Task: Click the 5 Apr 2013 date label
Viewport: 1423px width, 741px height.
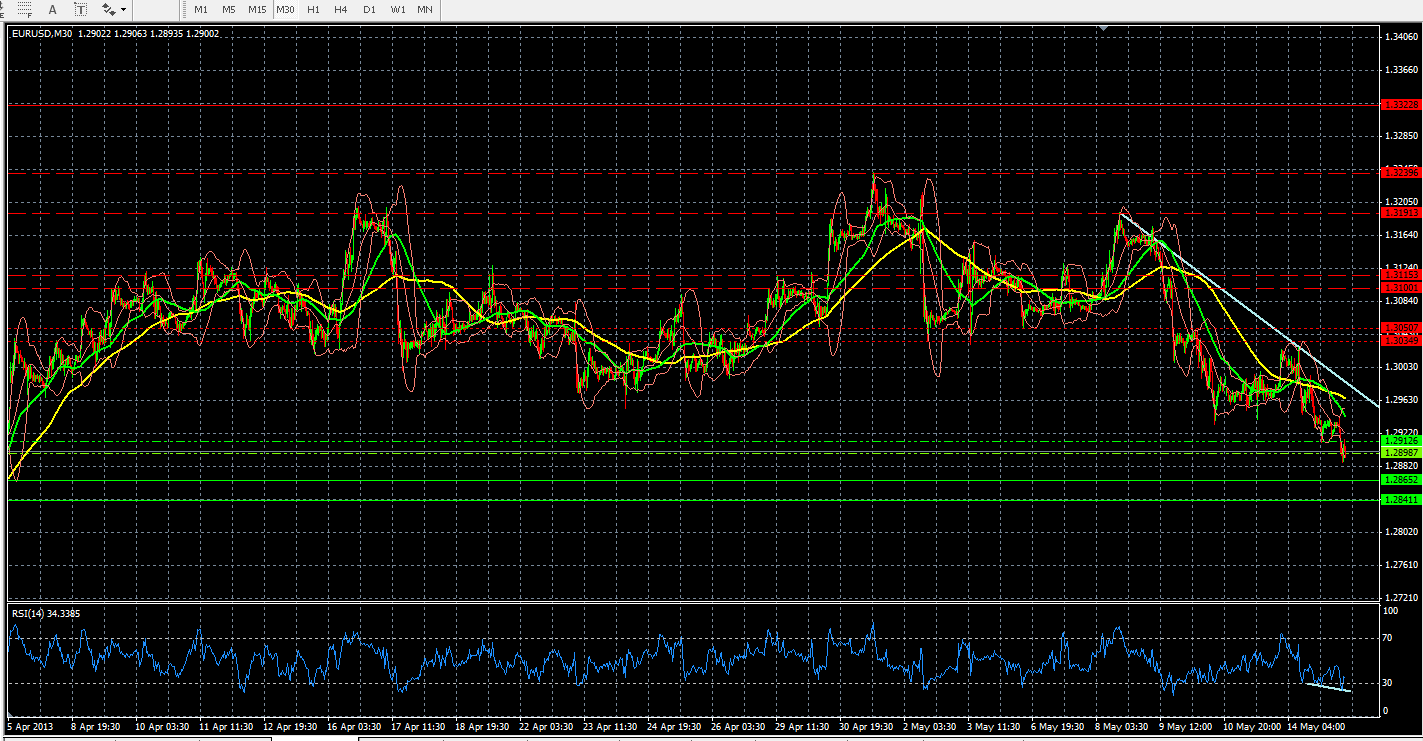Action: tap(28, 725)
